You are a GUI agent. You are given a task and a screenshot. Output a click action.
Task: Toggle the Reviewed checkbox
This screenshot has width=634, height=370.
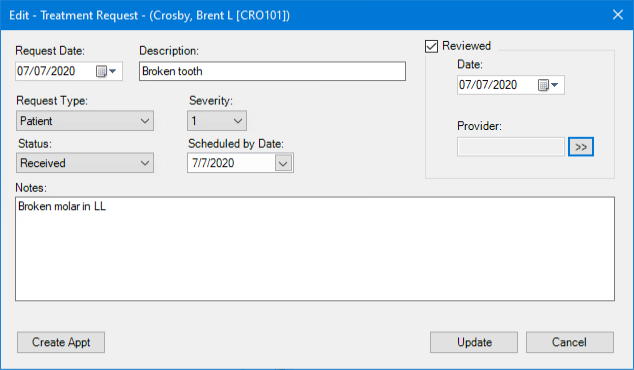[431, 46]
